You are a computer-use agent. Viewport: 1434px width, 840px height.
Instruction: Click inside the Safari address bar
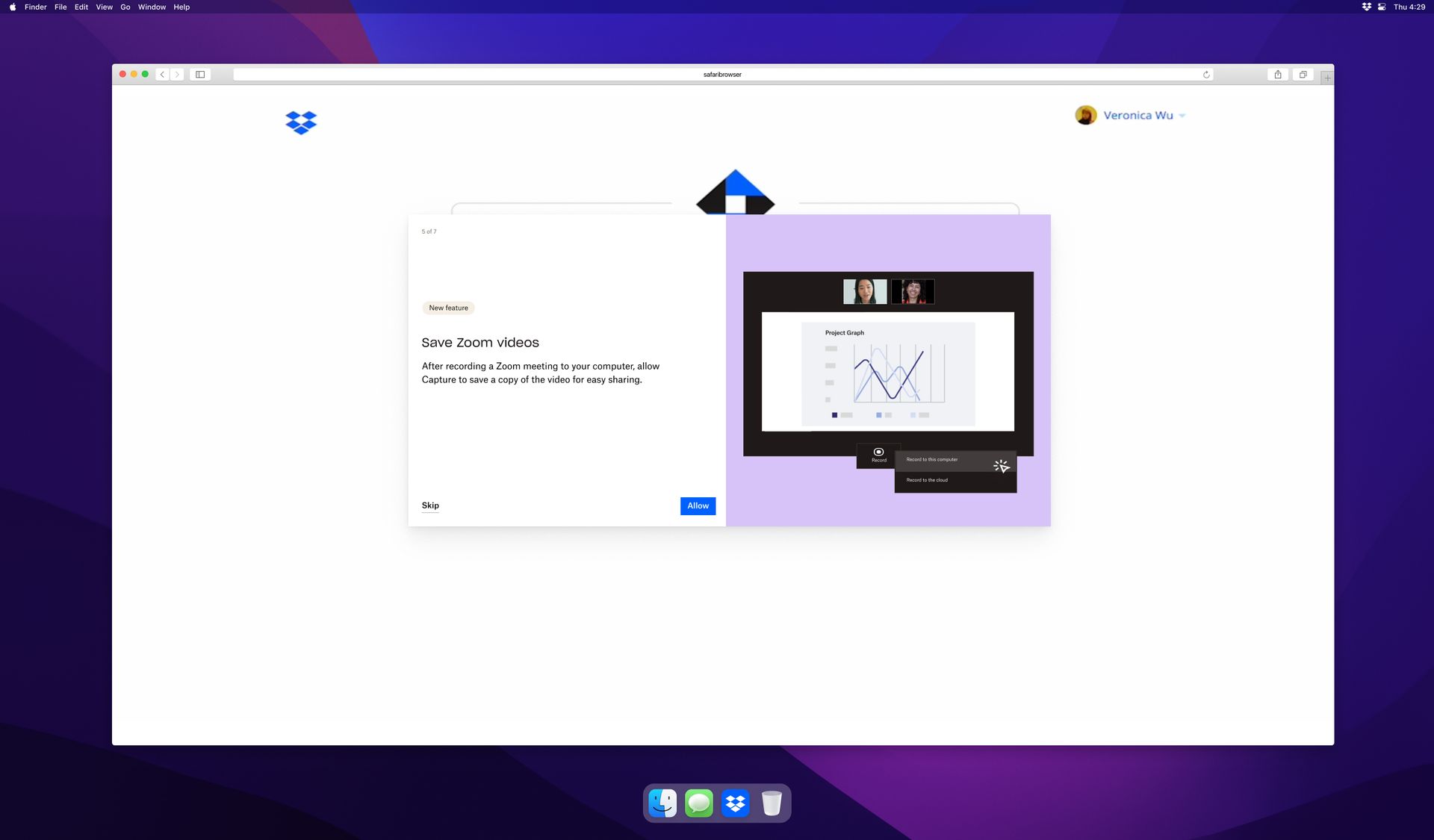point(721,74)
